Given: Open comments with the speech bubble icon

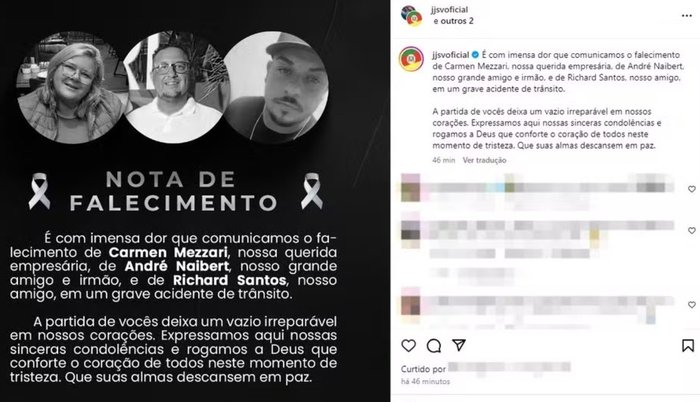Looking at the screenshot, I should pyautogui.click(x=433, y=346).
